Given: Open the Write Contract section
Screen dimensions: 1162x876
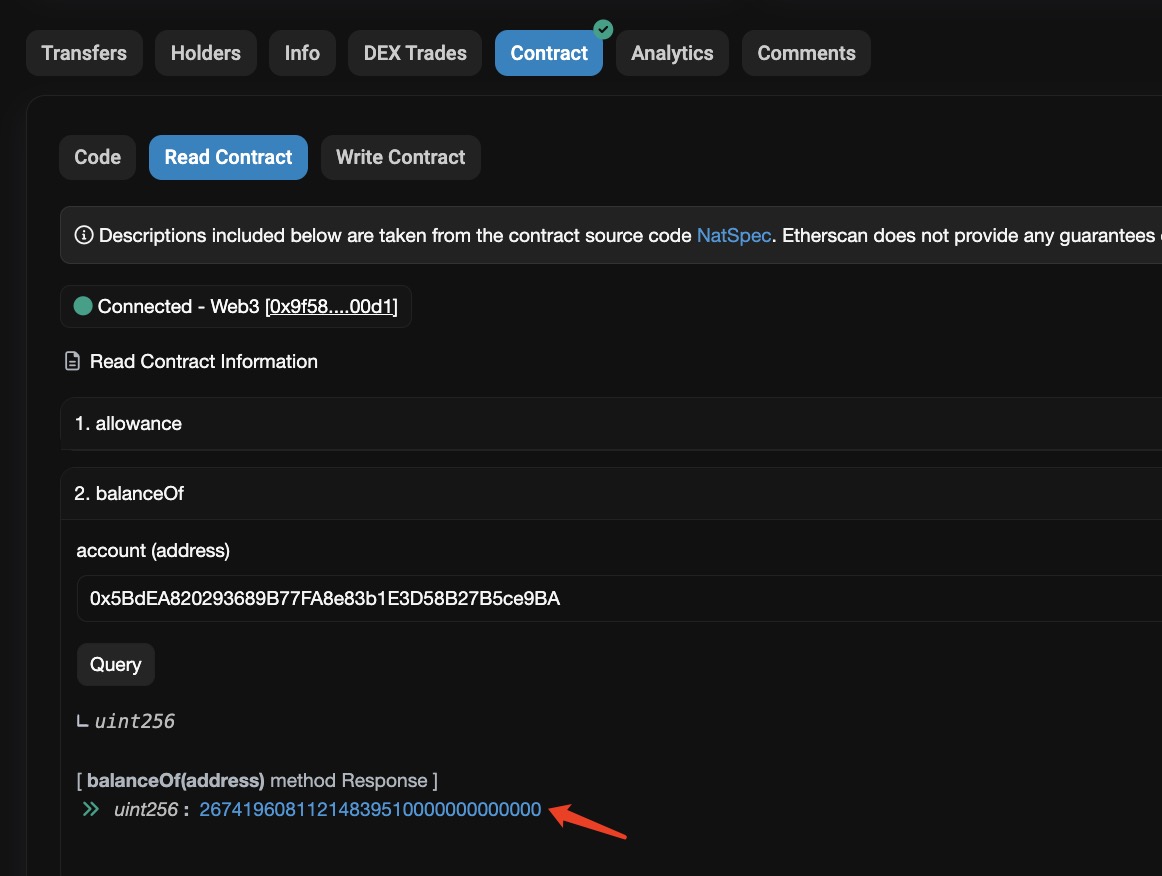Looking at the screenshot, I should (x=400, y=157).
